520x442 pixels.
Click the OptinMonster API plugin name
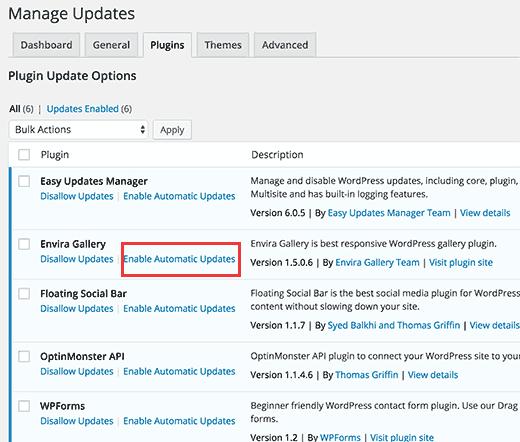point(82,356)
